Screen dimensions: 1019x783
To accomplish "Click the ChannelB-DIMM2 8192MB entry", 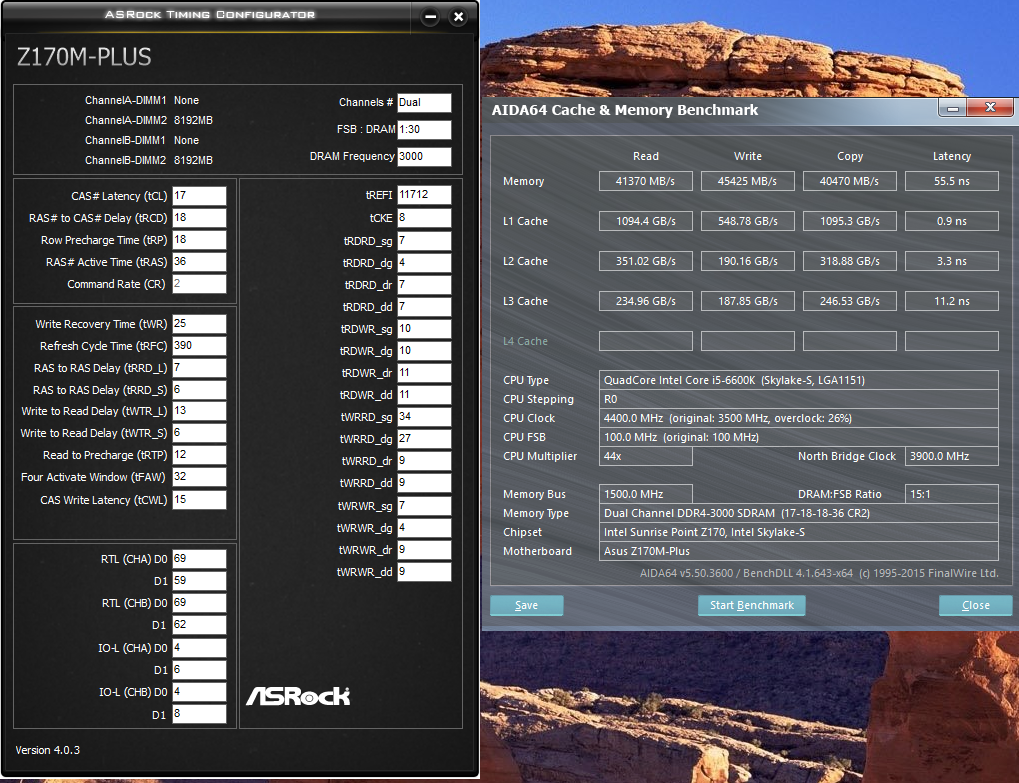I will (149, 160).
